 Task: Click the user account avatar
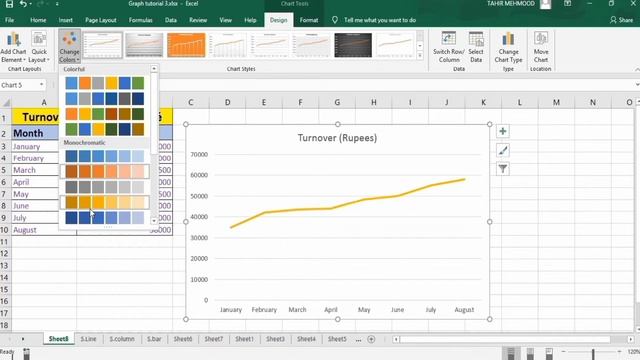[545, 4]
